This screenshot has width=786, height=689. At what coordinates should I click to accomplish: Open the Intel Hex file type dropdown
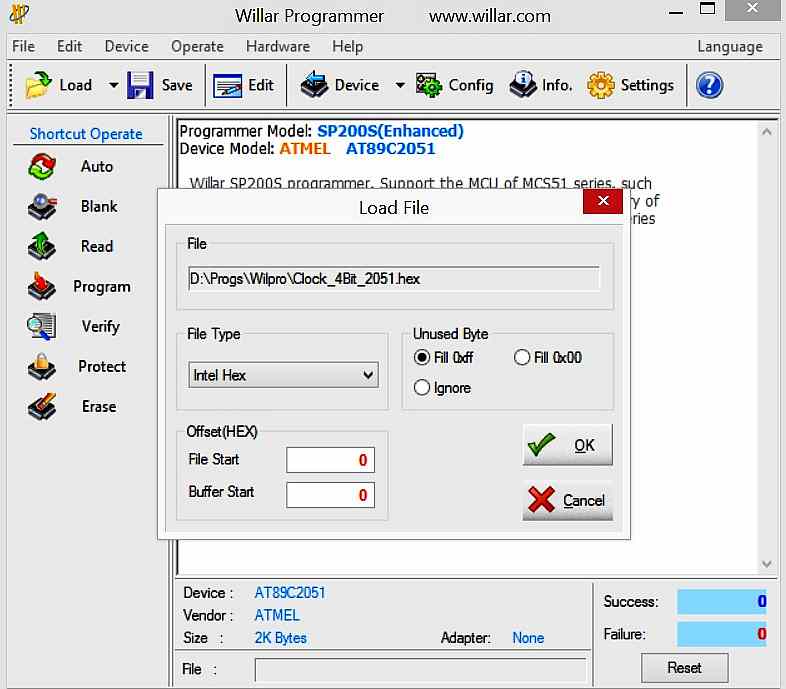coord(283,375)
